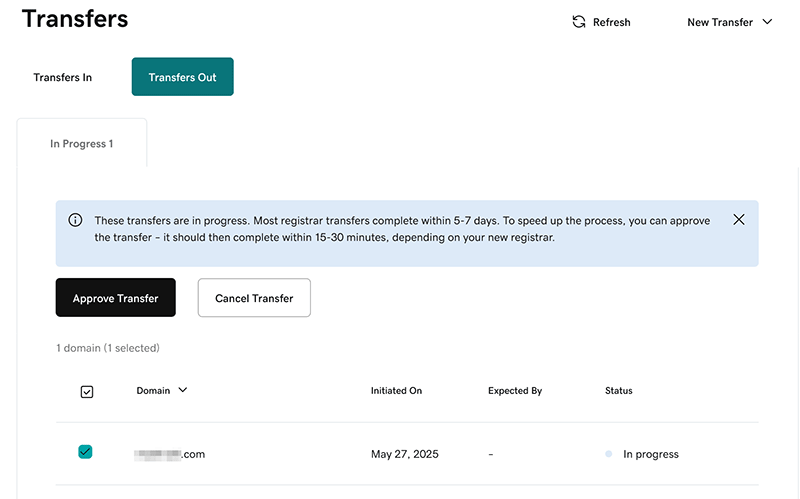Click the In progress status dot
Screen dimensions: 800x499
(x=609, y=454)
